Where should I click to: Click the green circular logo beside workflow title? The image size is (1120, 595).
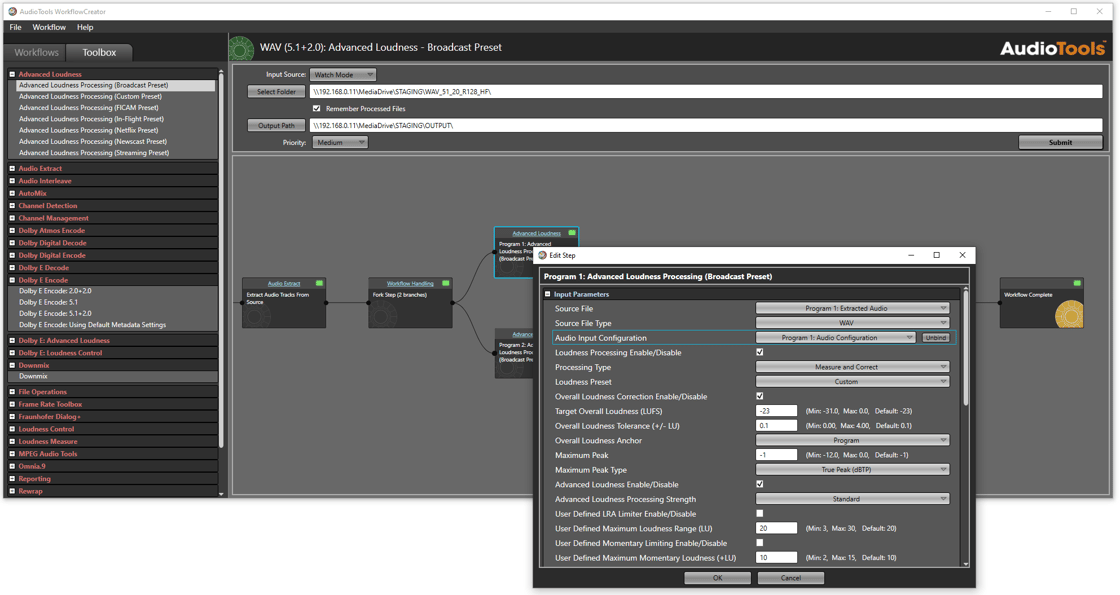click(242, 48)
